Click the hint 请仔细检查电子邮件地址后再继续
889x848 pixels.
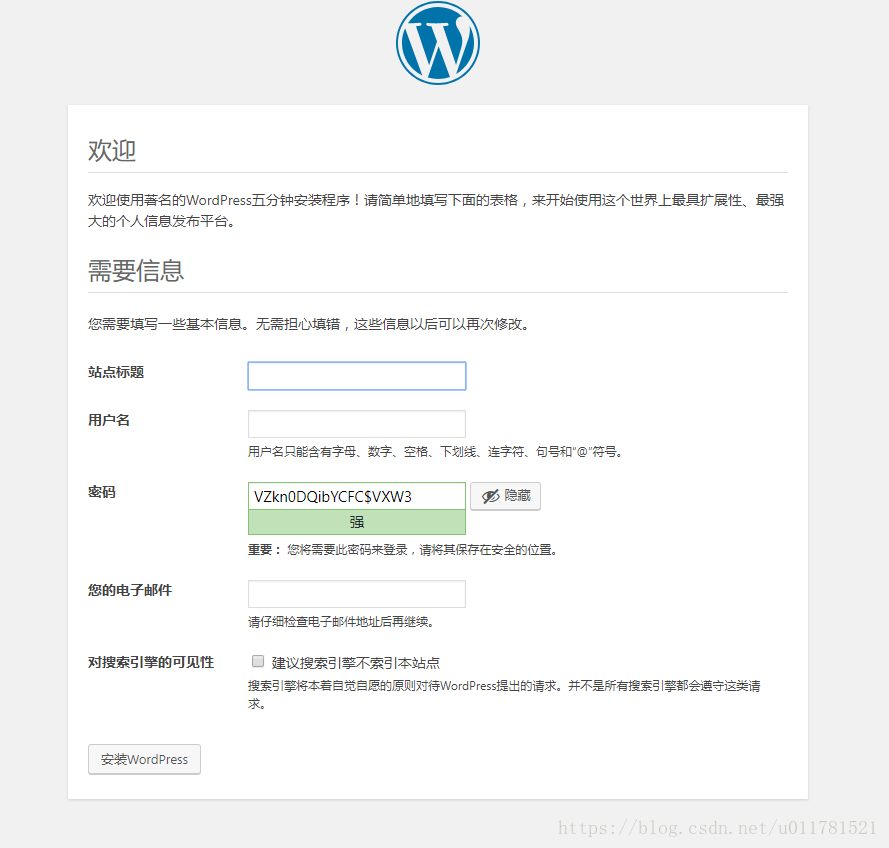341,622
